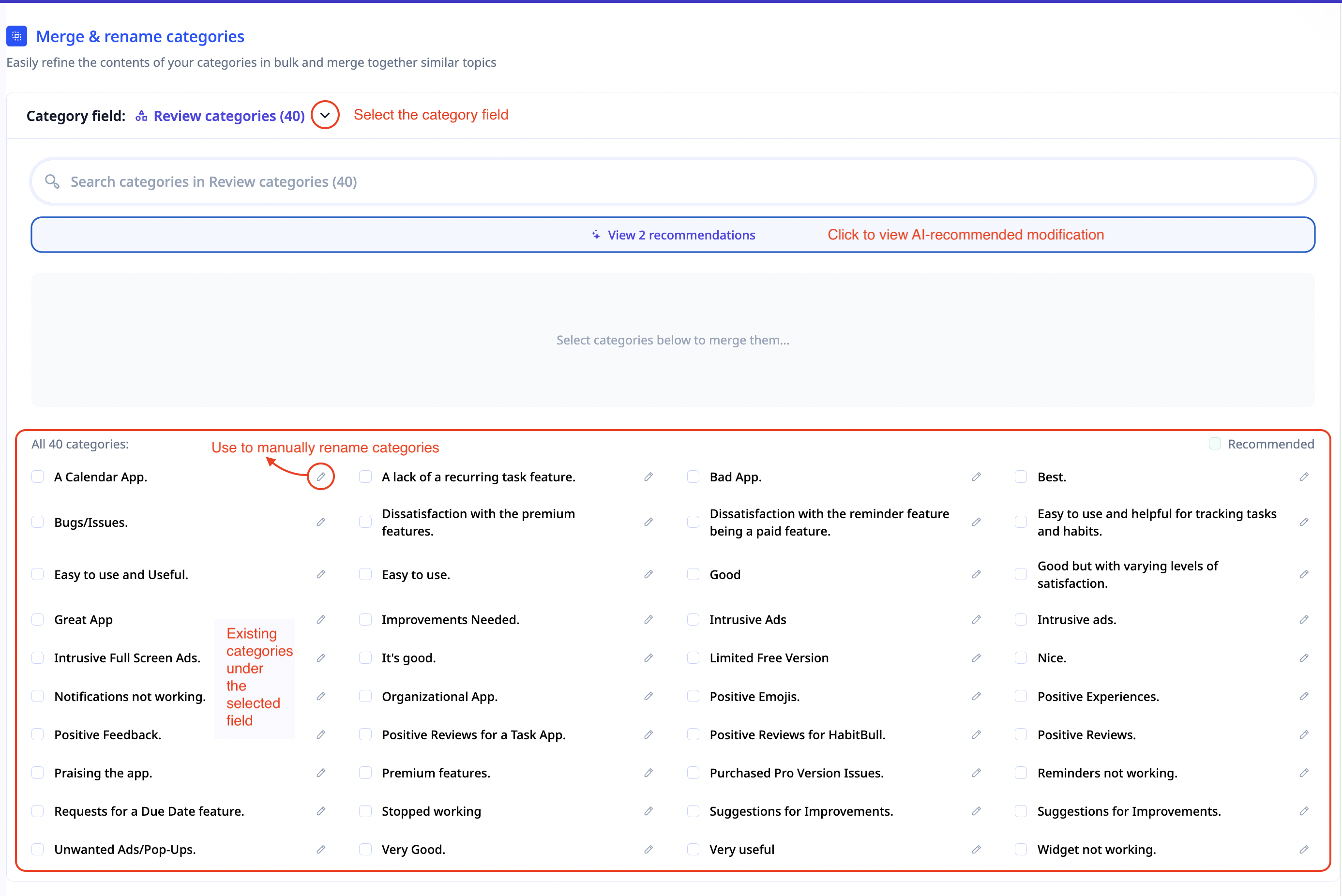The height and width of the screenshot is (896, 1342).
Task: Select the Limited Free Version checkbox
Action: pyautogui.click(x=694, y=657)
